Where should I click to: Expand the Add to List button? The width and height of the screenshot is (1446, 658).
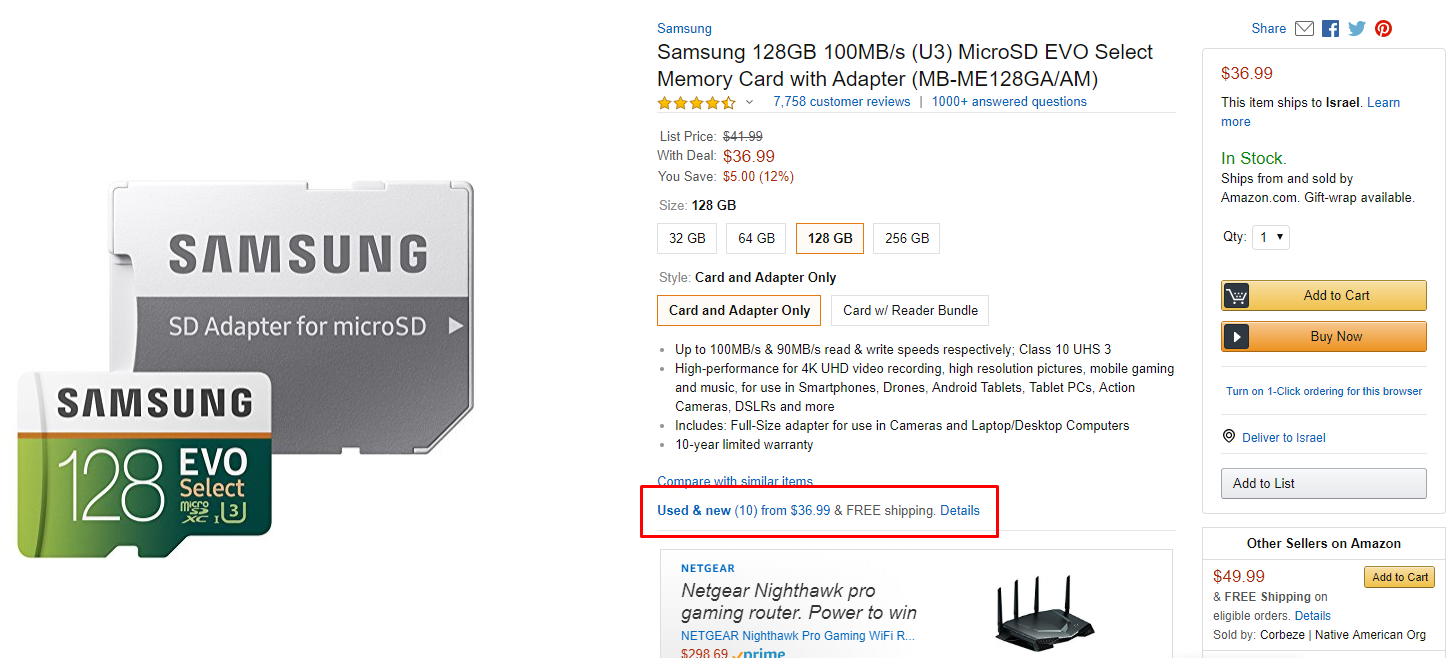[1323, 483]
